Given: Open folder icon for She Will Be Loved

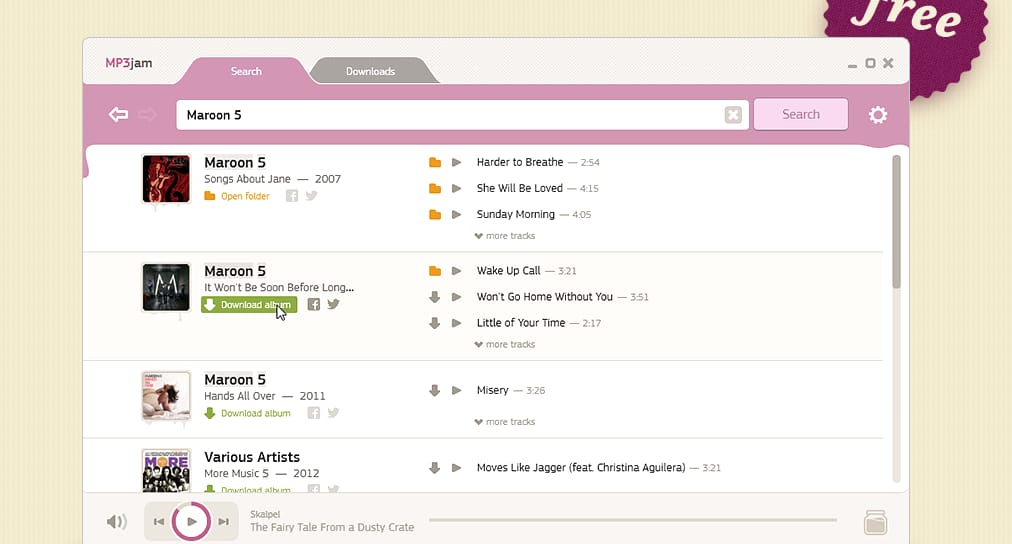Looking at the screenshot, I should [435, 188].
